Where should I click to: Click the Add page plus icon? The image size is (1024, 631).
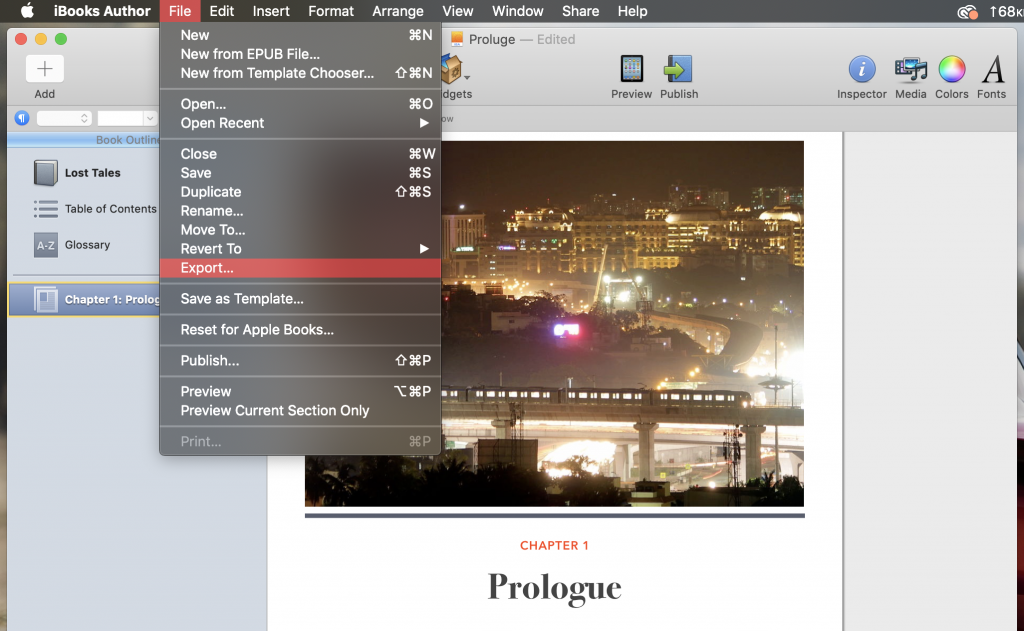44,69
